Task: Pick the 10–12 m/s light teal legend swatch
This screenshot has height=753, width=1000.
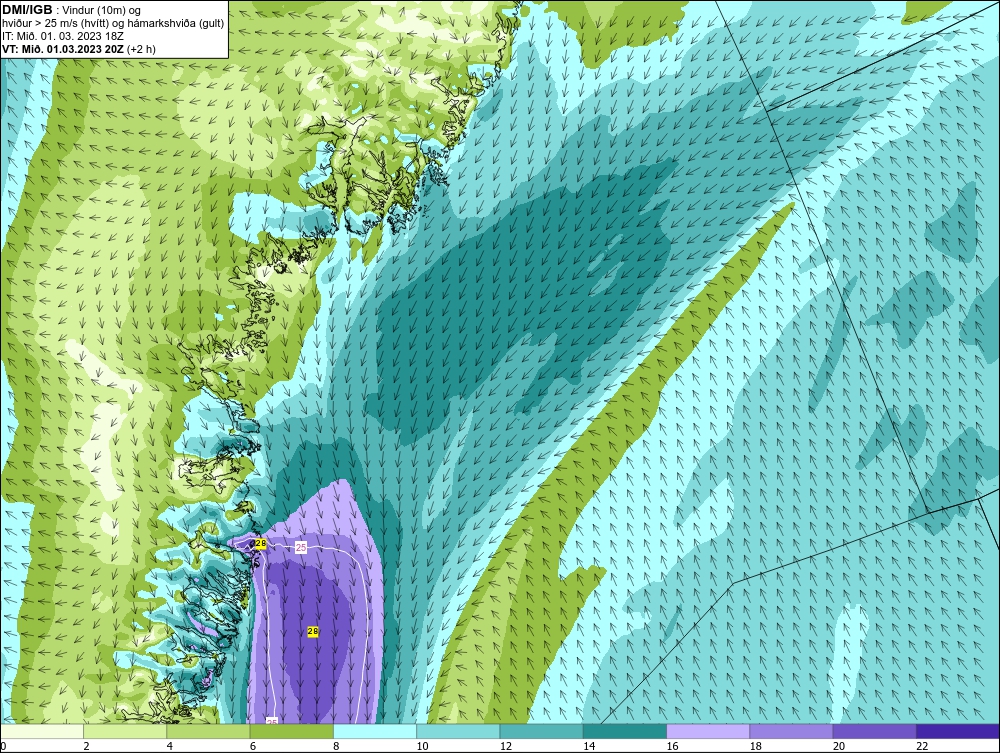Action: pyautogui.click(x=458, y=731)
